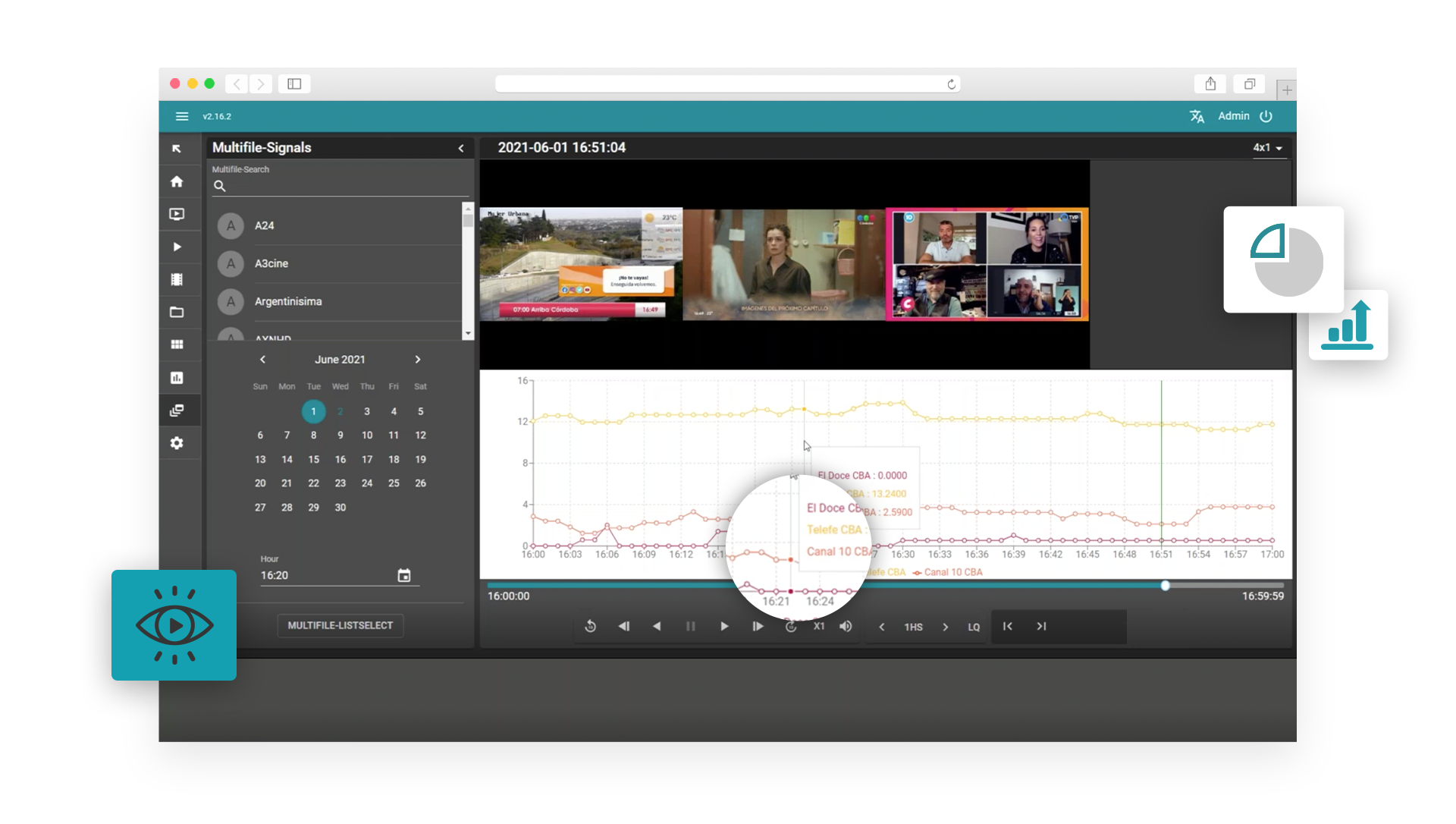Viewport: 1456px width, 824px height.
Task: Change the X1 playback speed
Action: pyautogui.click(x=819, y=626)
